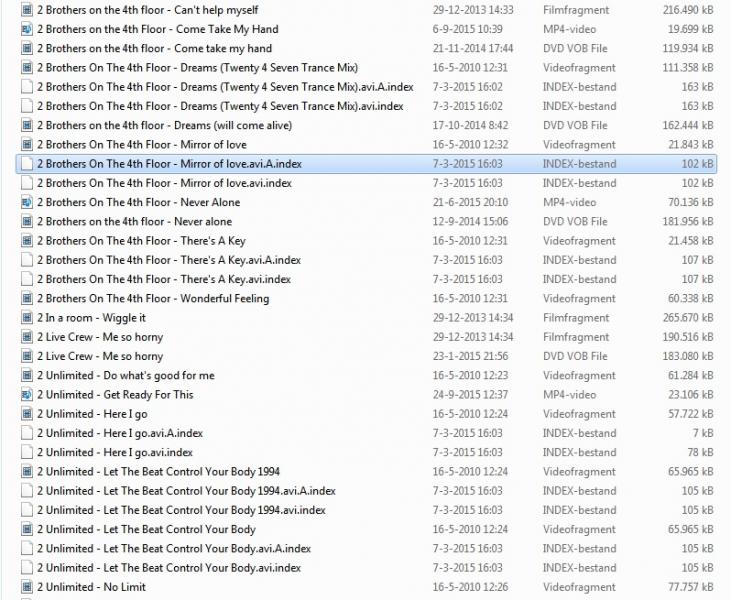The image size is (731, 600).
Task: Click size '111.358 kB'
Action: pos(688,68)
